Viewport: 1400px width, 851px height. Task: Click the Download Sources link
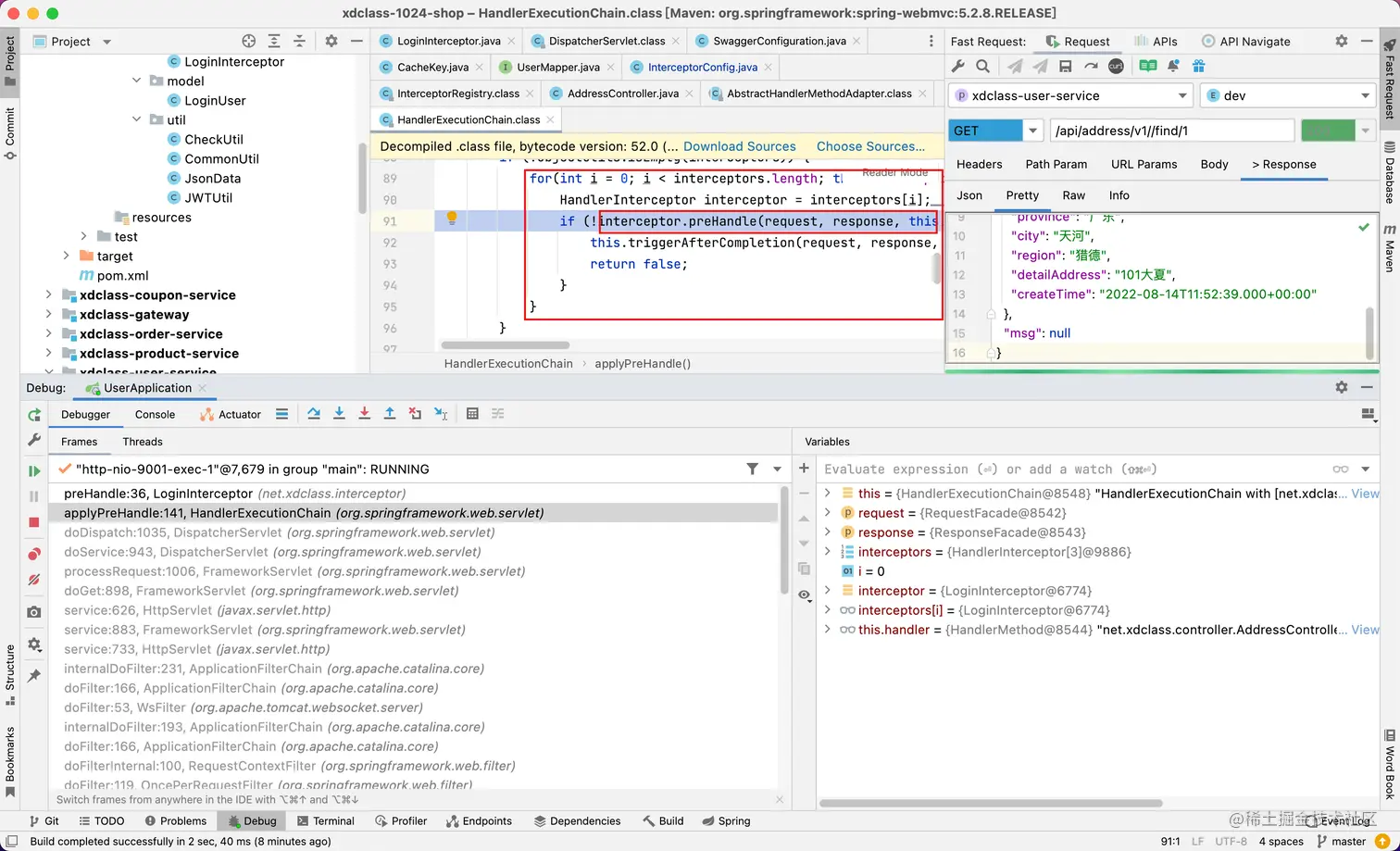[739, 146]
